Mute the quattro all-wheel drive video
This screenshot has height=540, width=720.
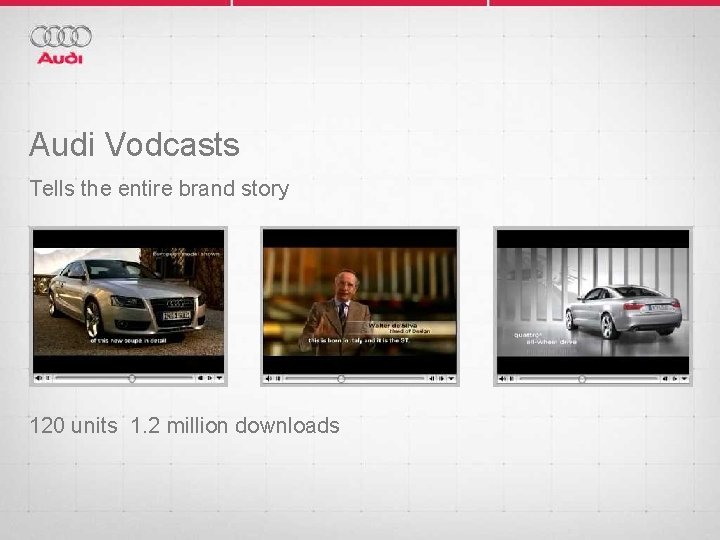pos(502,379)
